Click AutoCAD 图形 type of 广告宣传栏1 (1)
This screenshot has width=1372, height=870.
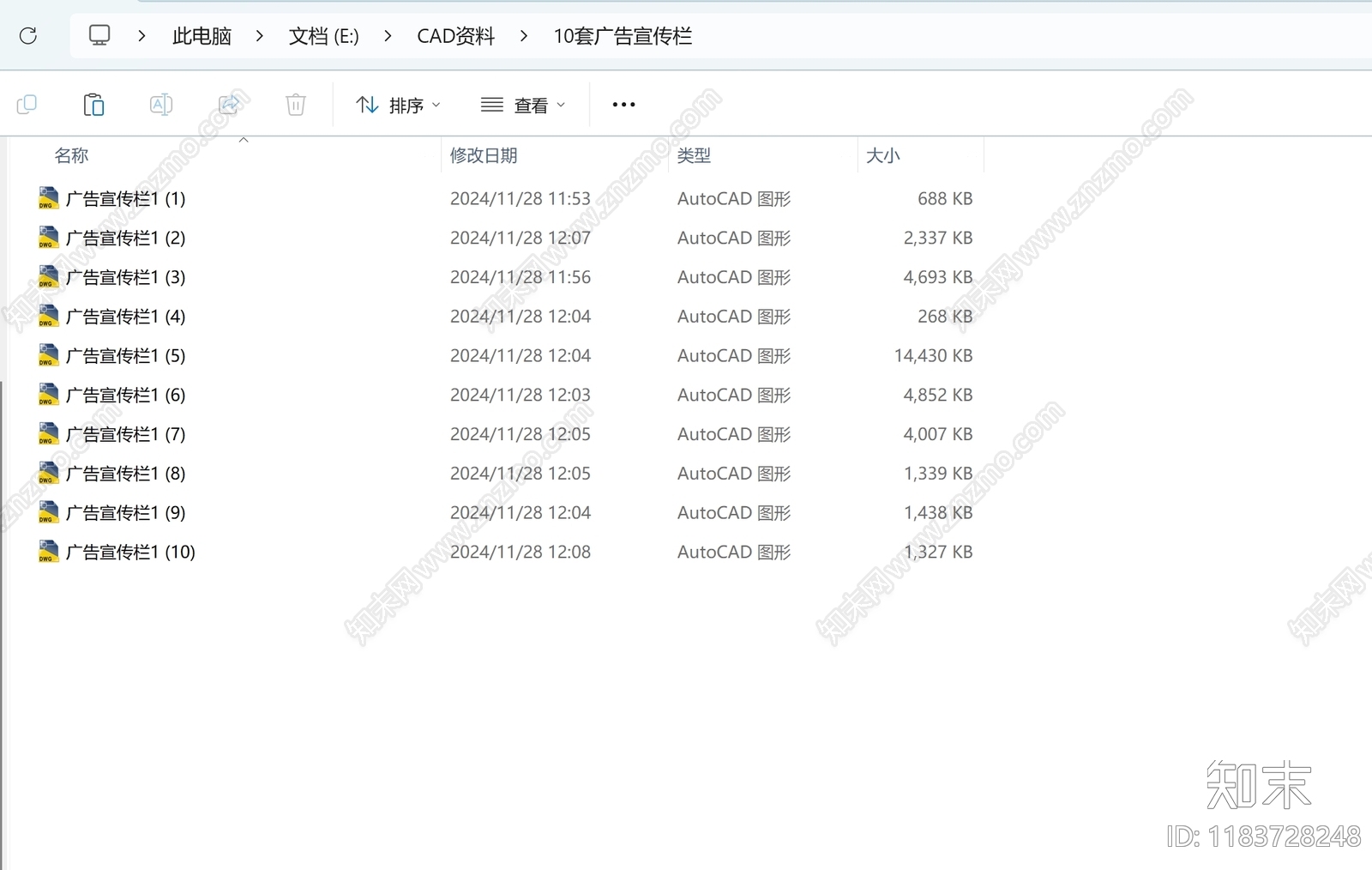[x=734, y=199]
